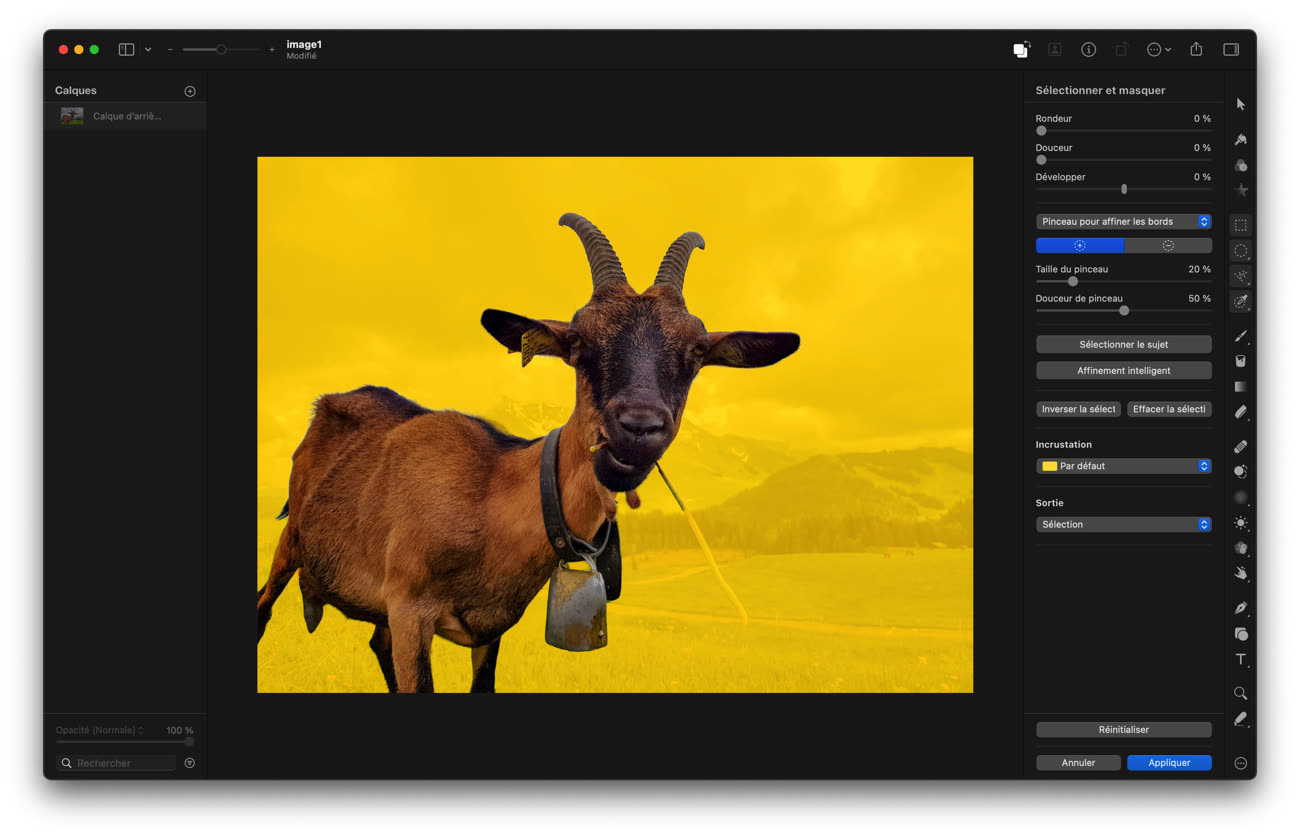This screenshot has height=837, width=1300.
Task: Select the Elliptical Selection tool
Action: click(x=1240, y=250)
